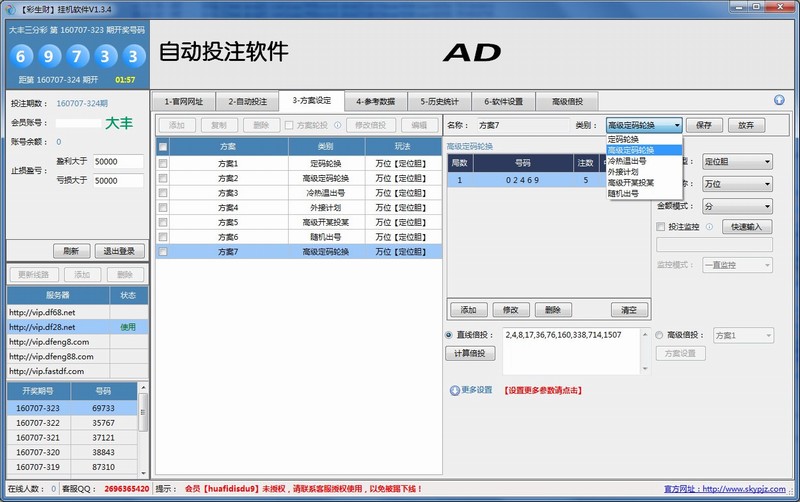
Task: Open the official website link www.skypjz.com
Action: (742, 489)
